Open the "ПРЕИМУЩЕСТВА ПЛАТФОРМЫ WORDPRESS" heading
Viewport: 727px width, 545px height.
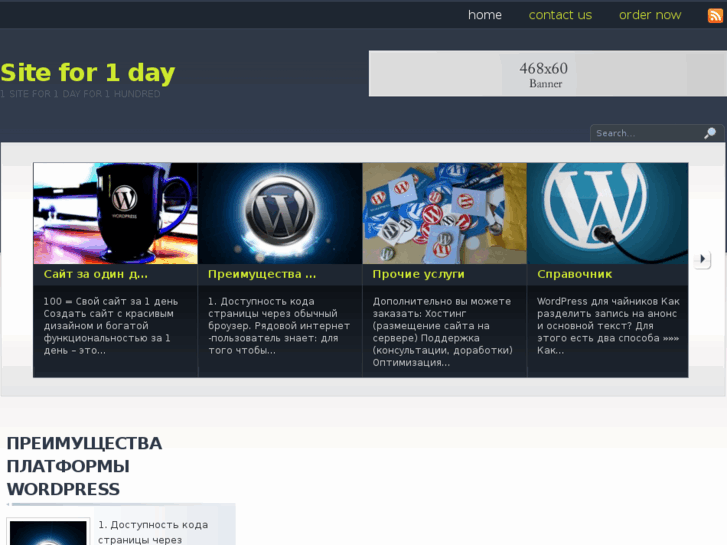[84, 466]
